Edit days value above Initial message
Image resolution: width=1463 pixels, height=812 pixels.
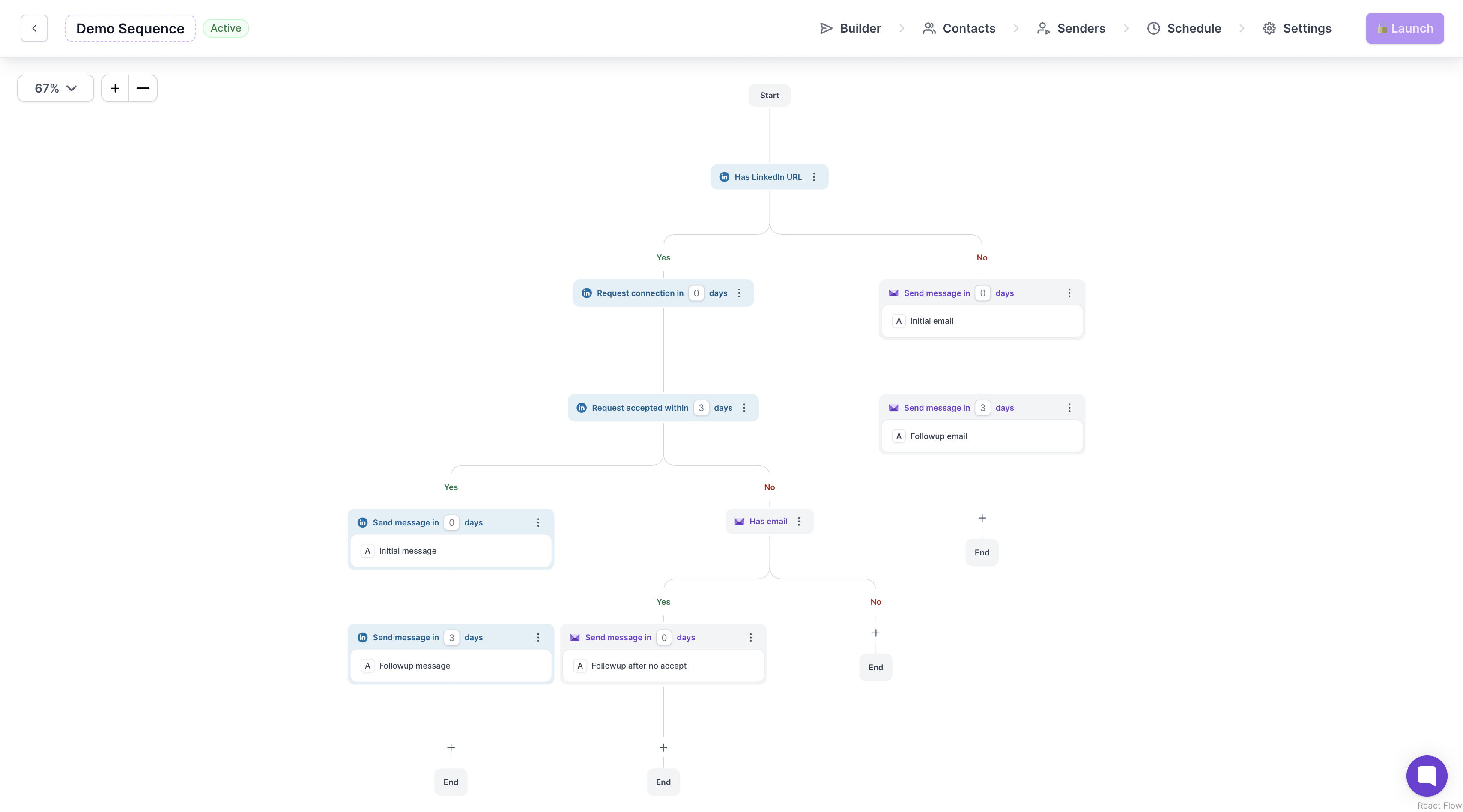pos(451,522)
